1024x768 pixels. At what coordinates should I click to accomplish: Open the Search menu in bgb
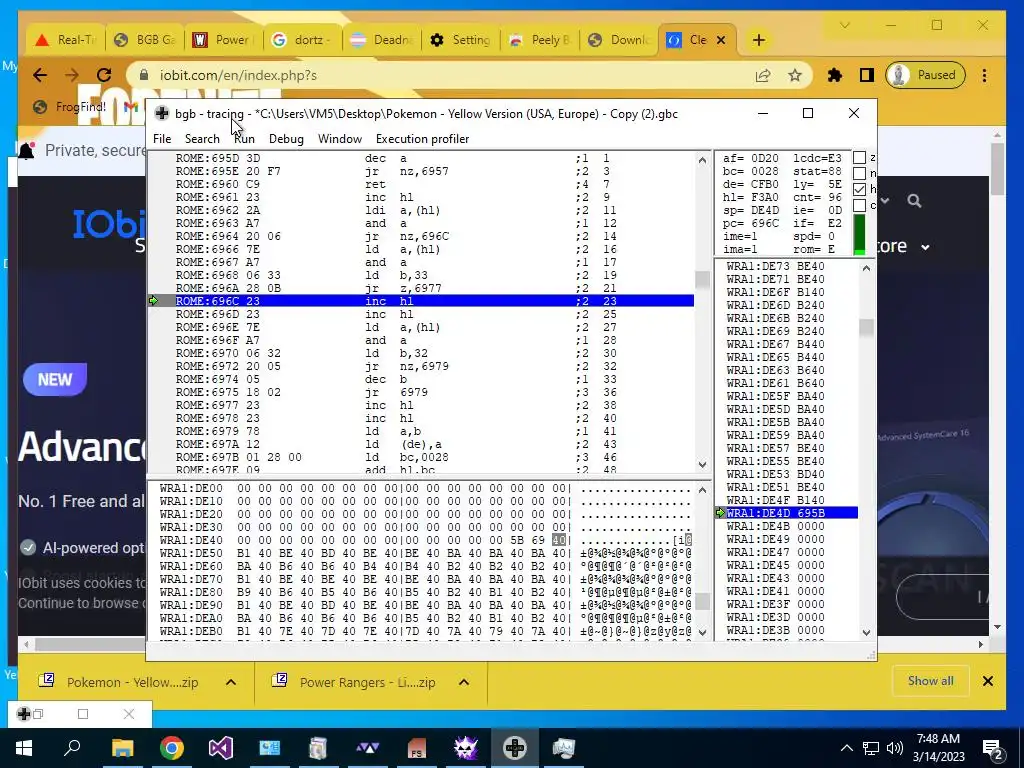point(202,138)
